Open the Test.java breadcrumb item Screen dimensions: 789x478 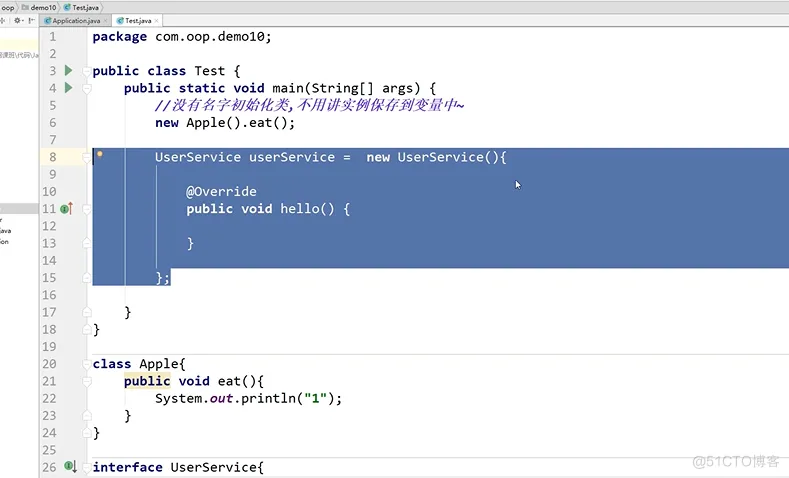(x=82, y=8)
